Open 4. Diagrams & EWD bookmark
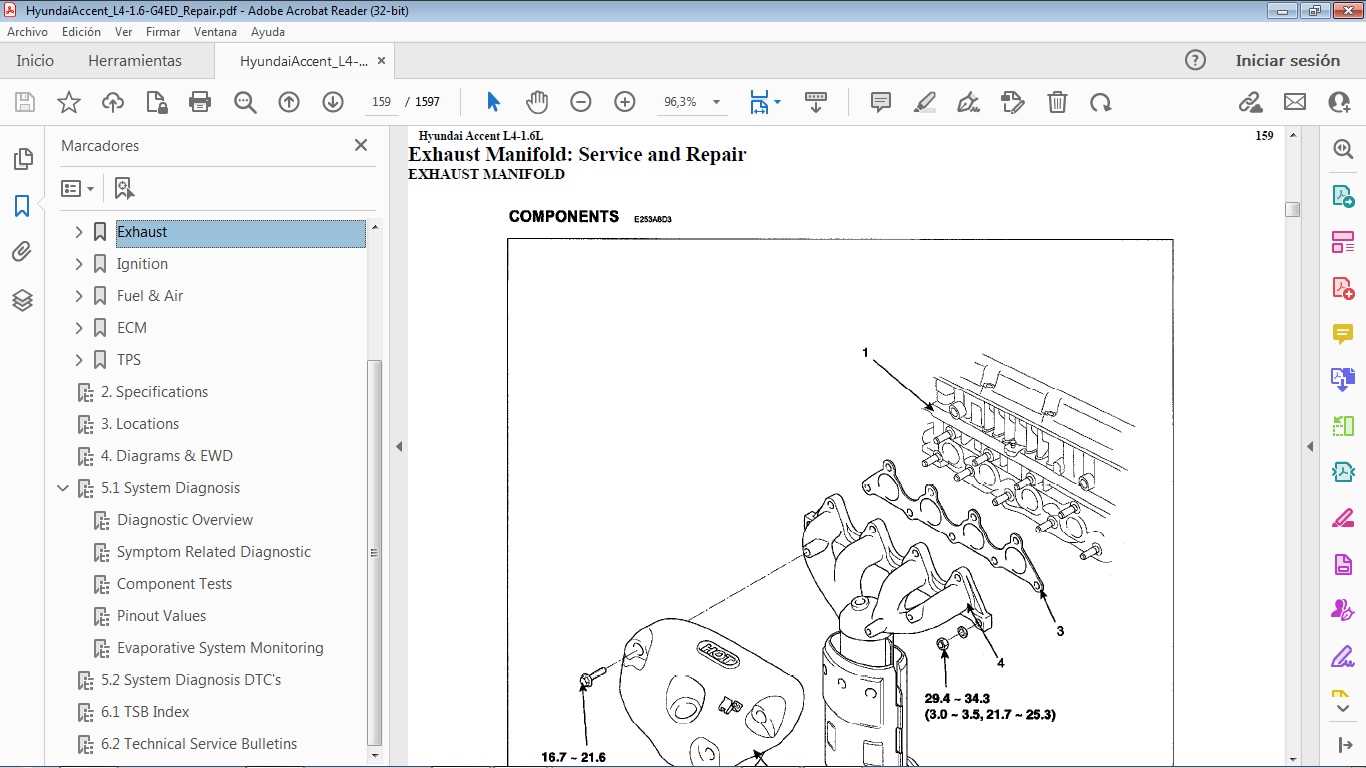The width and height of the screenshot is (1366, 768). pyautogui.click(x=167, y=456)
